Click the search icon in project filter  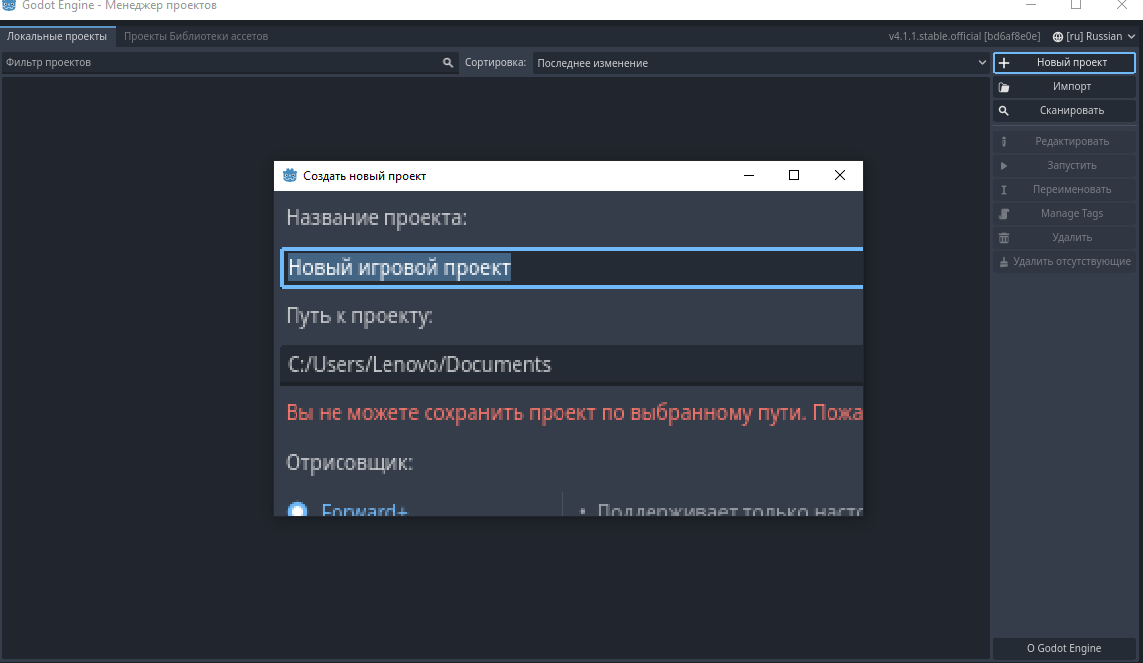[x=448, y=62]
